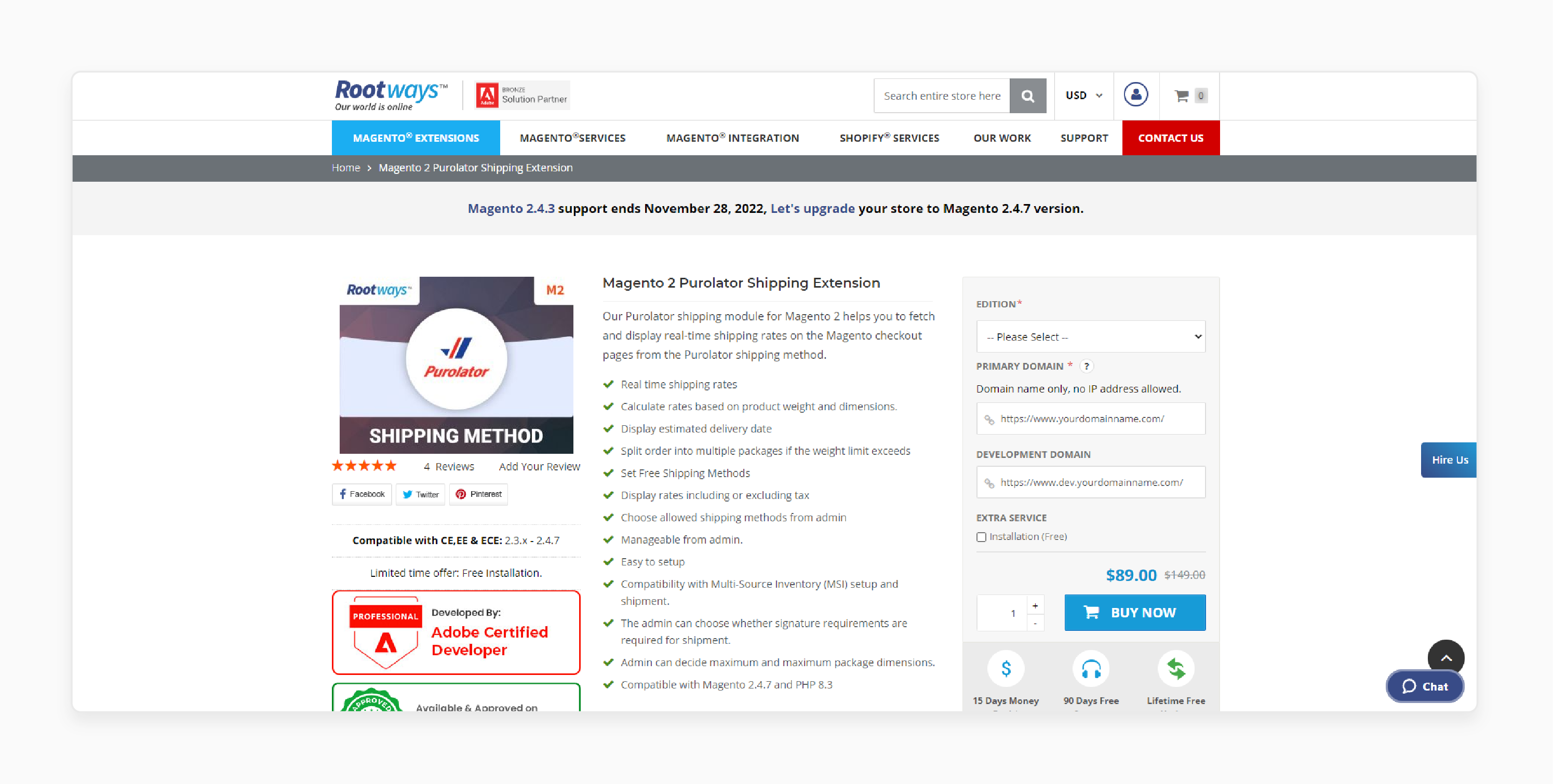This screenshot has width=1553, height=784.
Task: Click the Purolator product image
Action: coord(456,364)
